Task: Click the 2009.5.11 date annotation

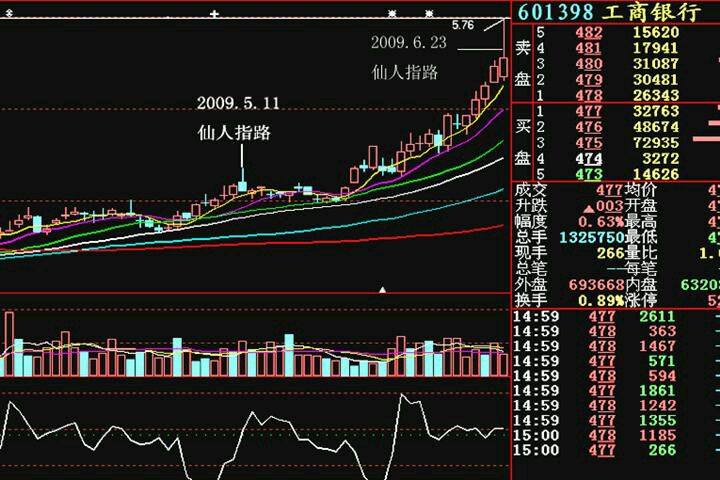Action: (238, 103)
